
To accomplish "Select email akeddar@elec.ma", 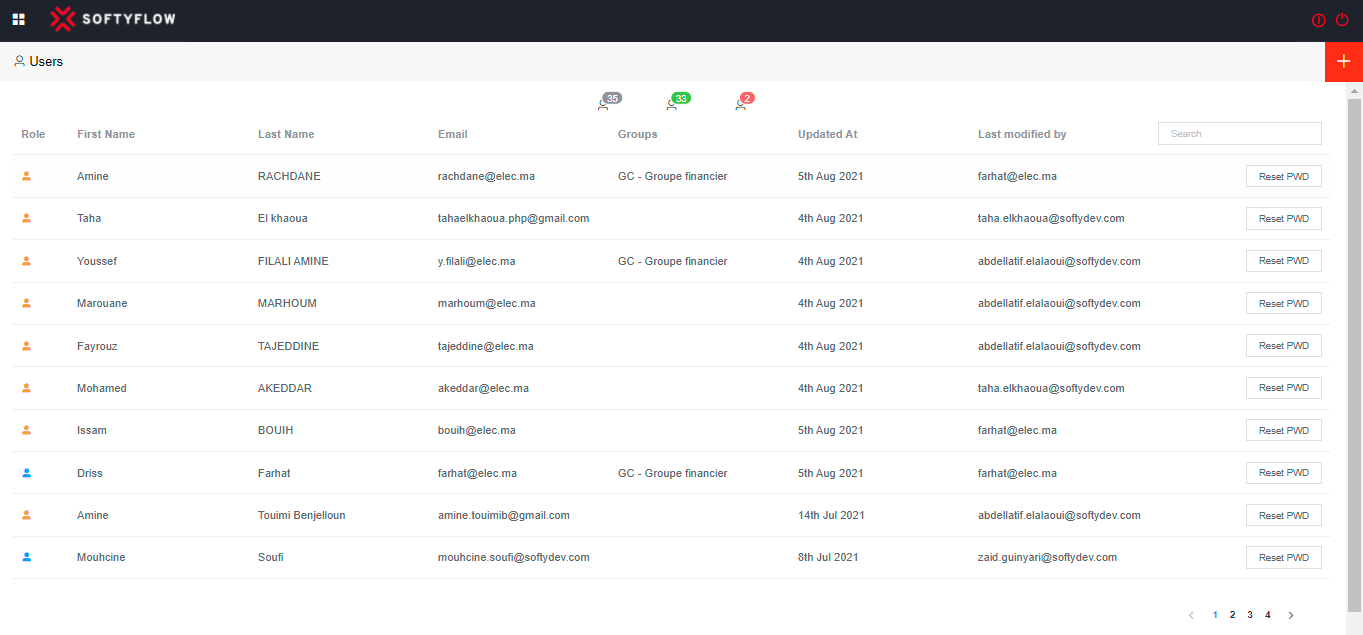I will pyautogui.click(x=484, y=388).
